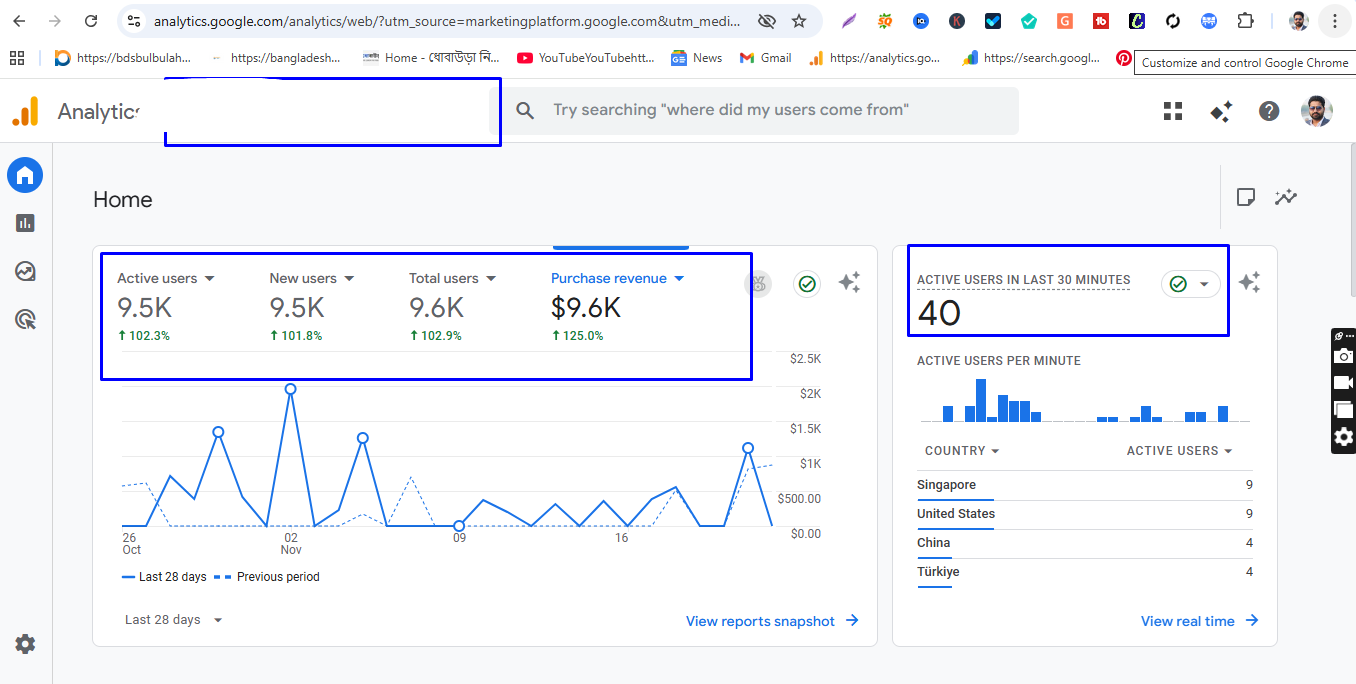Image resolution: width=1356 pixels, height=684 pixels.
Task: Click the camera icon in floating recorder toolbar
Action: tap(1344, 356)
